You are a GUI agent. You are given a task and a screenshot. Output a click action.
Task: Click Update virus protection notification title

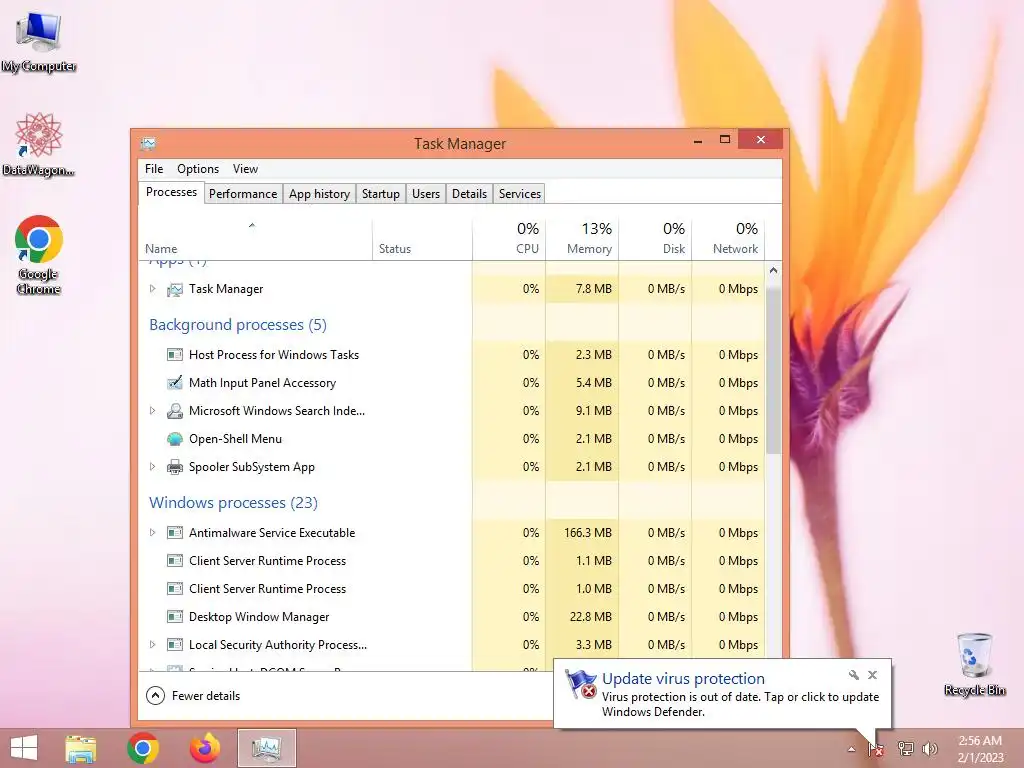click(x=683, y=679)
